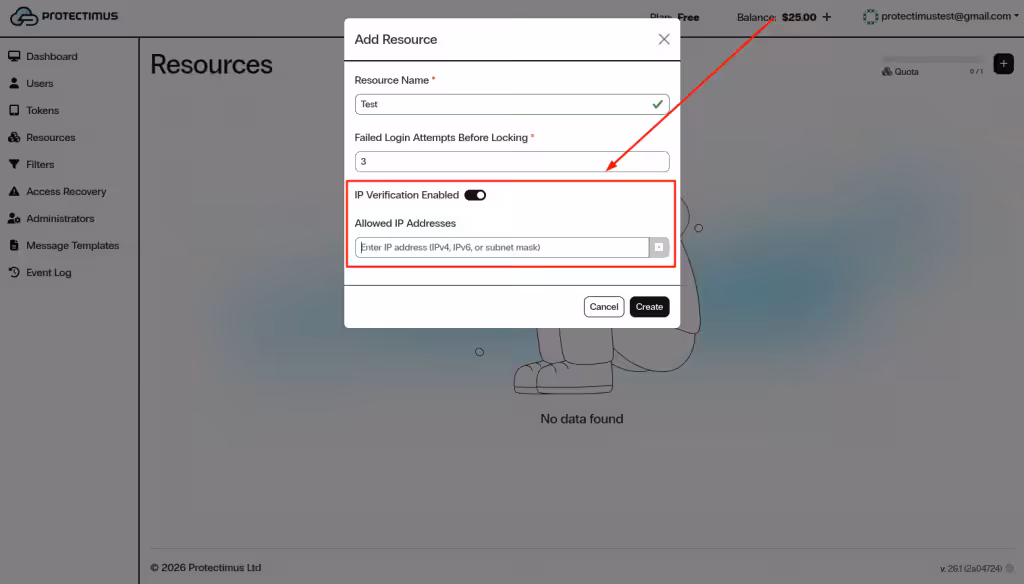Click the Administrators user-gear icon

(x=14, y=218)
